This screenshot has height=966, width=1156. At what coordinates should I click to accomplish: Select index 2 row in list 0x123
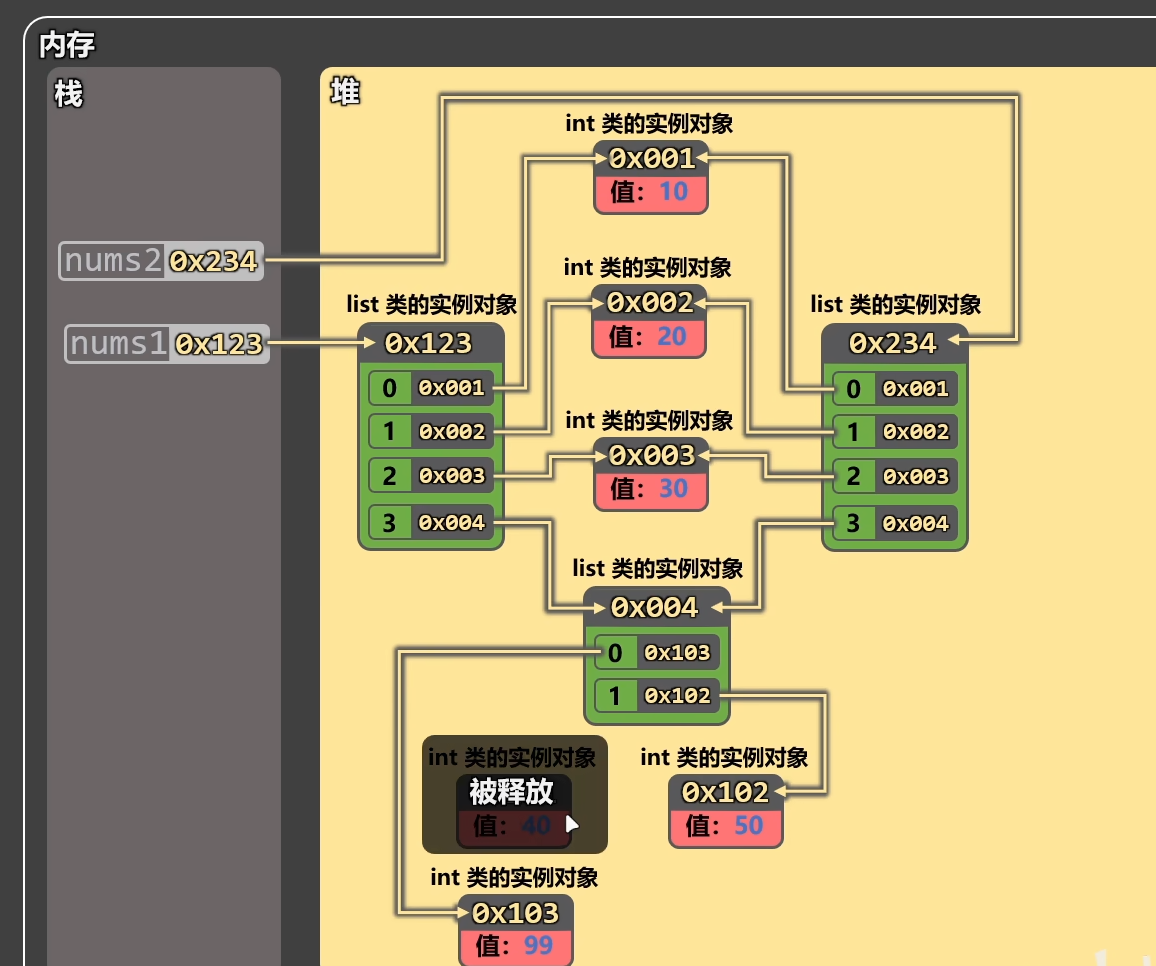click(431, 476)
